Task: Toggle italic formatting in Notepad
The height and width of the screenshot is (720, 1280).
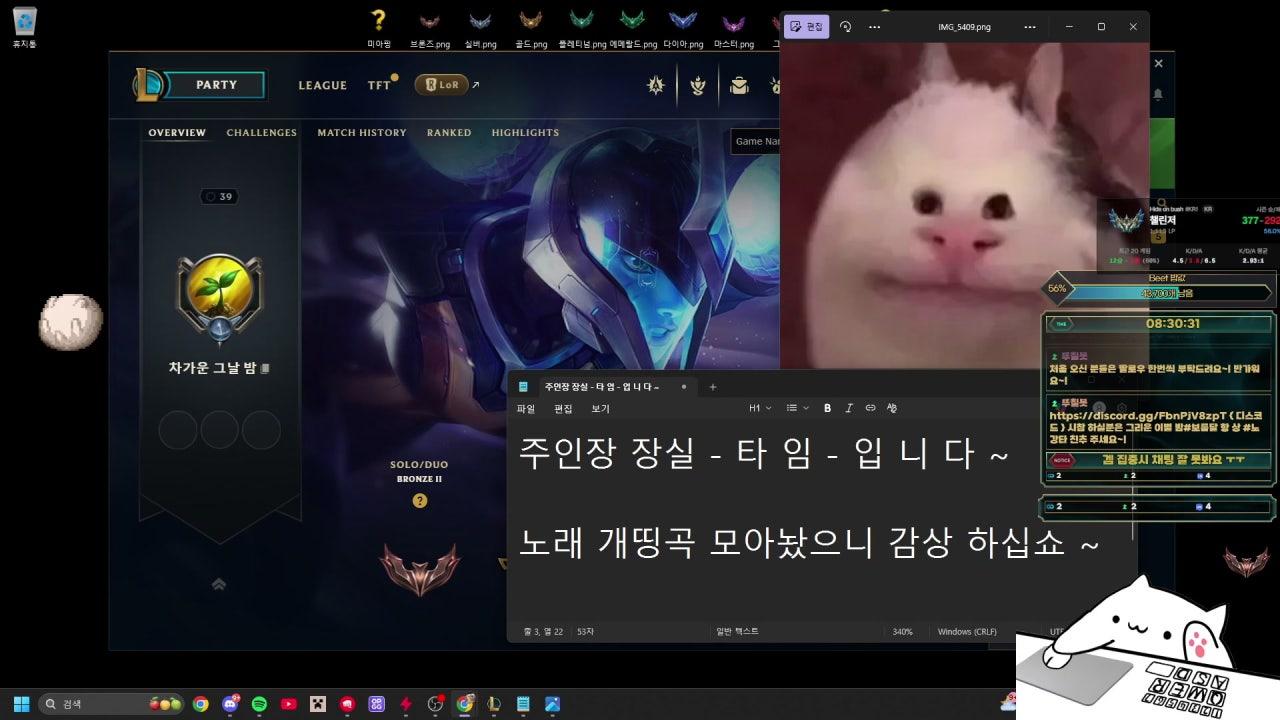Action: click(849, 408)
